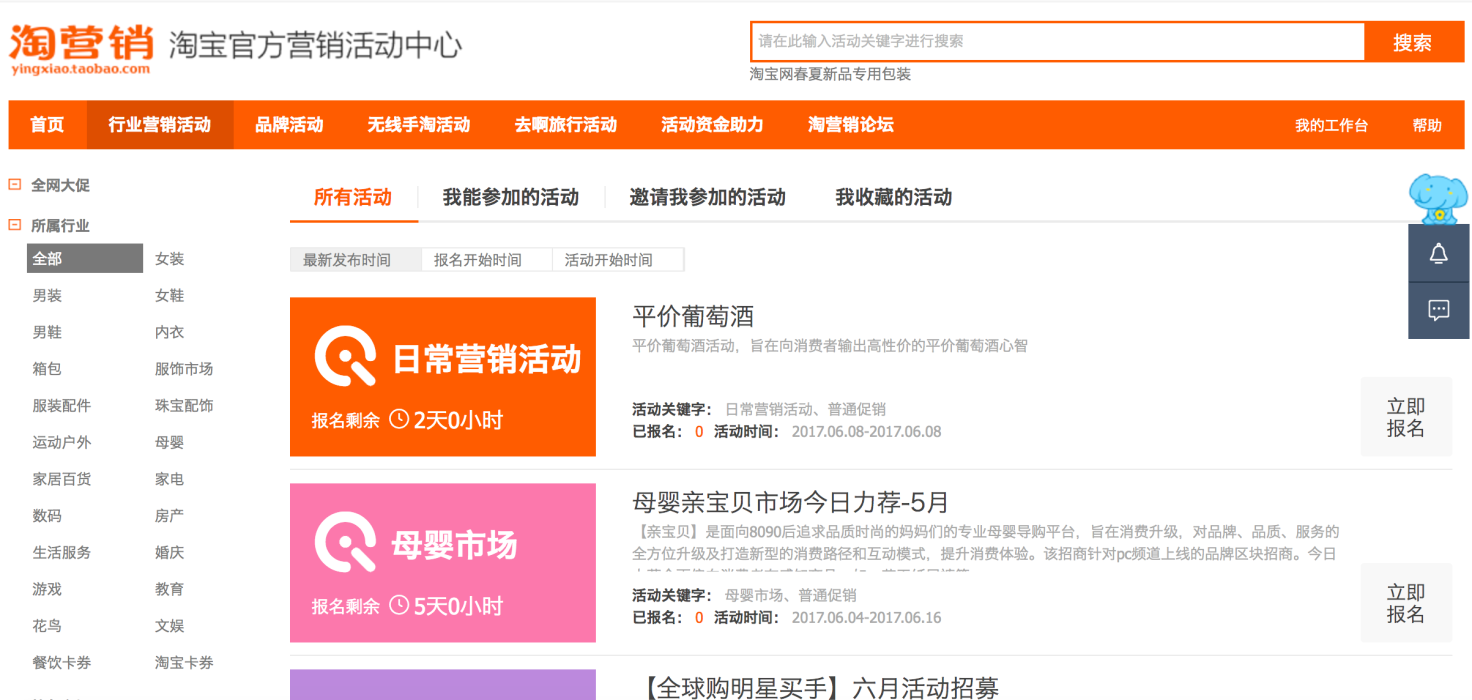Sort by 最新发布时间

(x=347, y=260)
